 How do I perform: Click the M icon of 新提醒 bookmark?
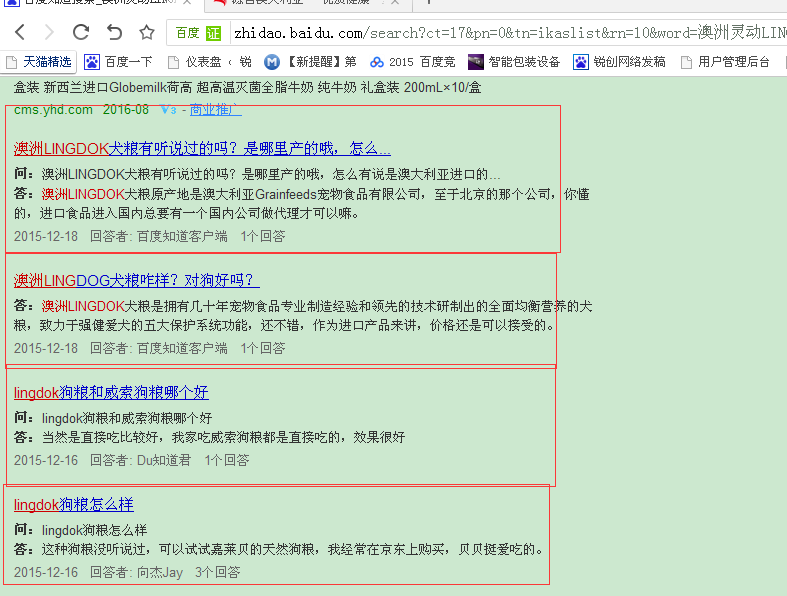272,62
